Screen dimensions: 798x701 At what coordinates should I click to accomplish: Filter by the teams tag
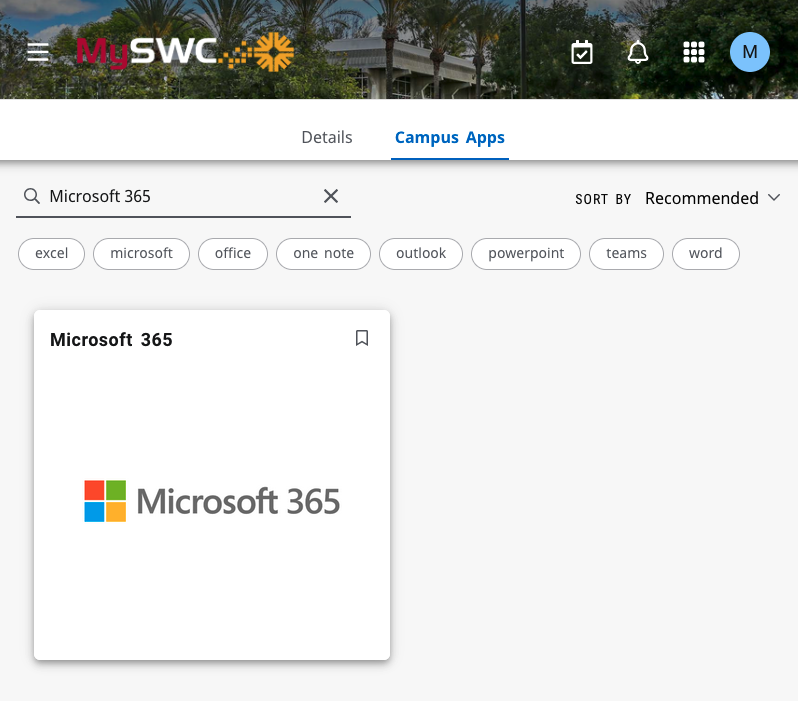tap(626, 254)
